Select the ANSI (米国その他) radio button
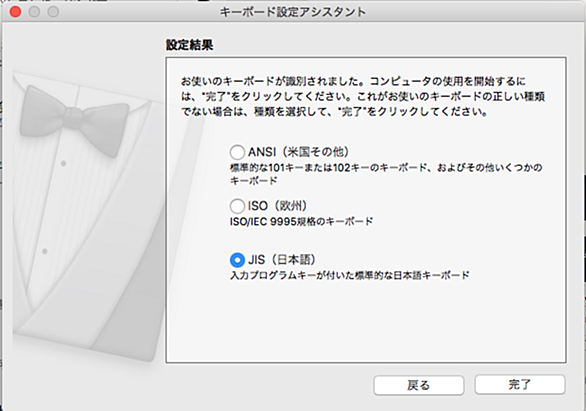Screen dimensions: 586x411 tap(237, 152)
